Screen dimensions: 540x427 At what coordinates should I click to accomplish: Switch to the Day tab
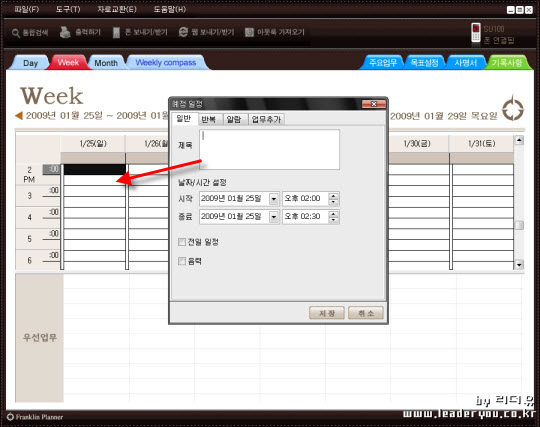click(31, 63)
